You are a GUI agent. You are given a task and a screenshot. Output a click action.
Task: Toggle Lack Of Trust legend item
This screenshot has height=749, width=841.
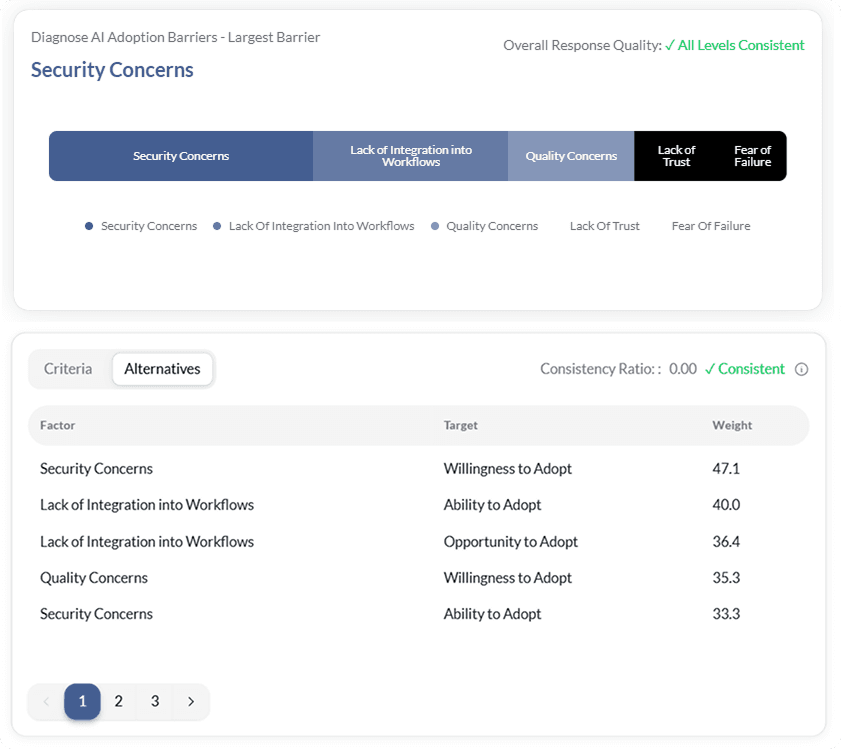pyautogui.click(x=604, y=226)
